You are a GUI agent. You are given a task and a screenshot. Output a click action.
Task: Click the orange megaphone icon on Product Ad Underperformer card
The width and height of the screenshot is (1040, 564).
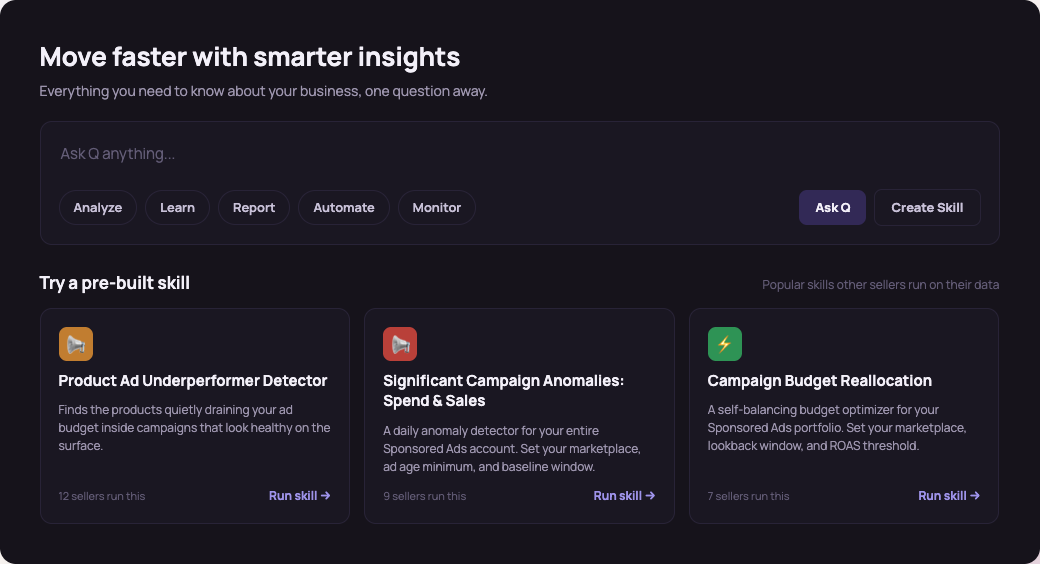click(76, 344)
